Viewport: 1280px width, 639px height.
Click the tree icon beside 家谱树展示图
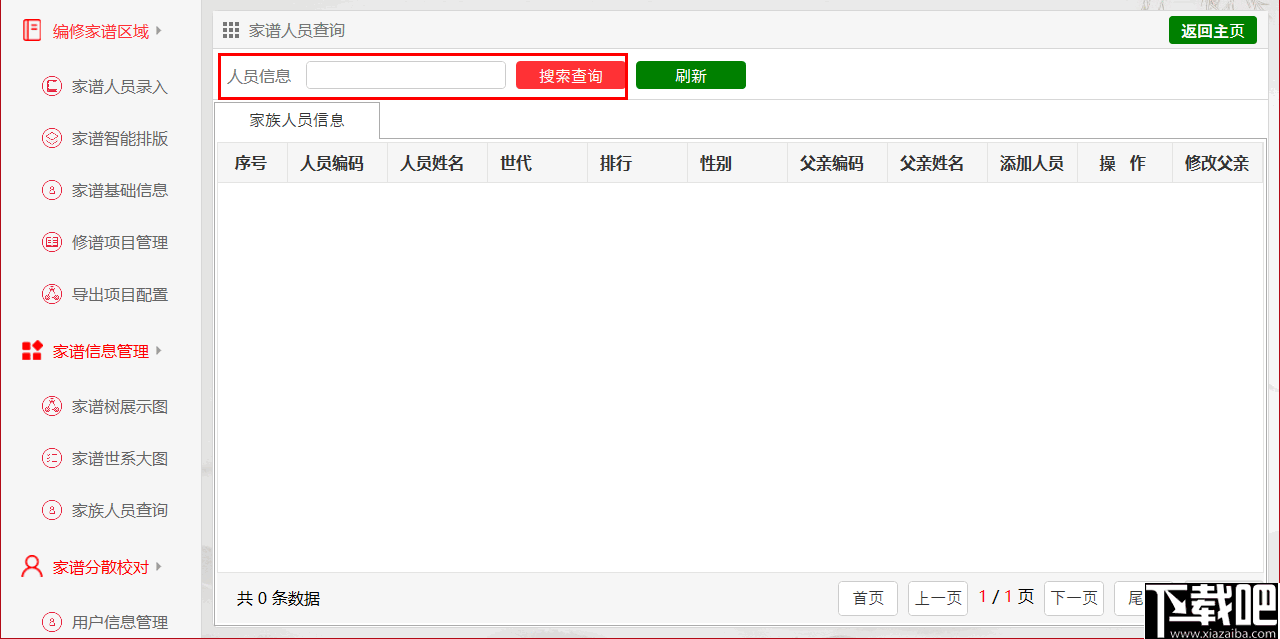point(52,406)
